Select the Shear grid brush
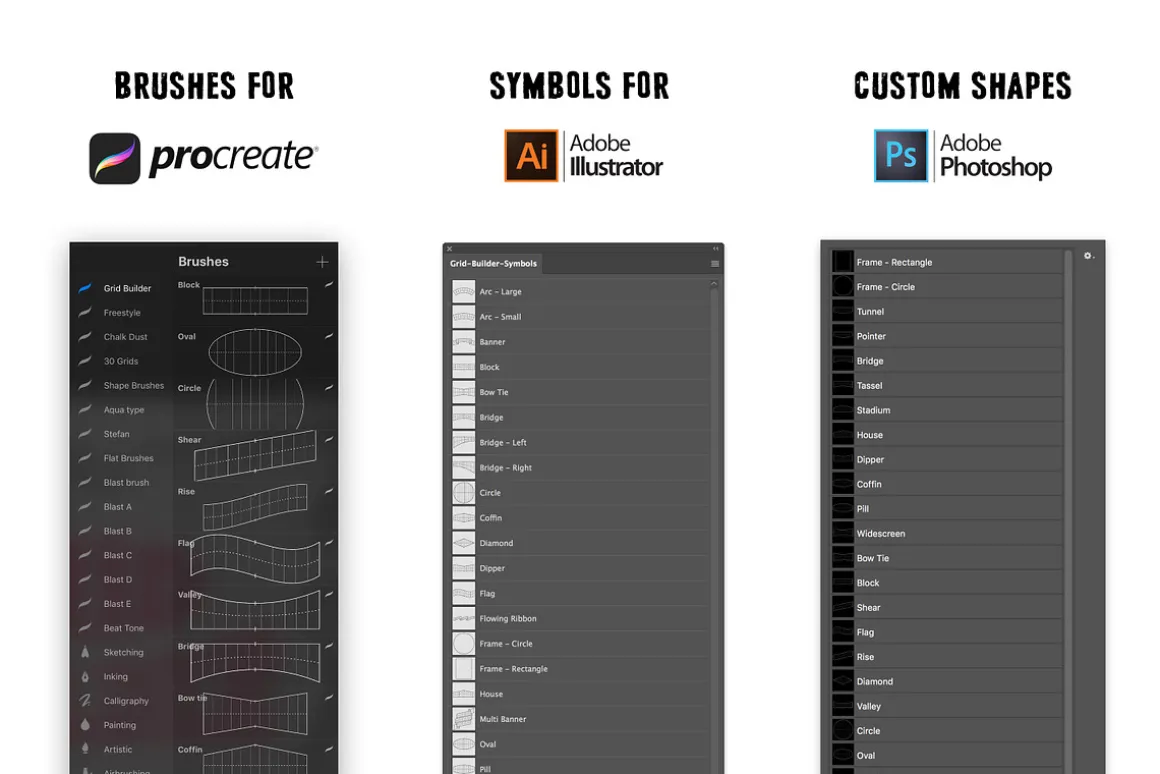 pos(255,454)
